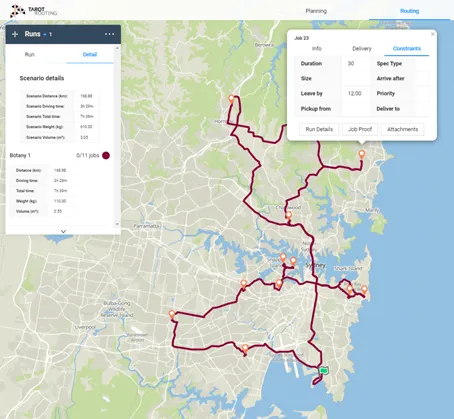
Task: Click the Botany 1 dark red color dot
Action: coord(106,155)
